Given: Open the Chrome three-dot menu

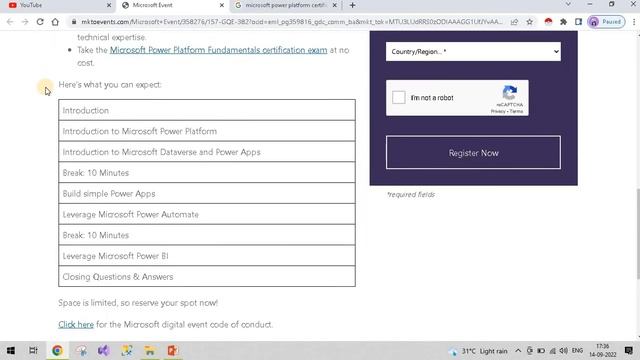Looking at the screenshot, I should (634, 22).
